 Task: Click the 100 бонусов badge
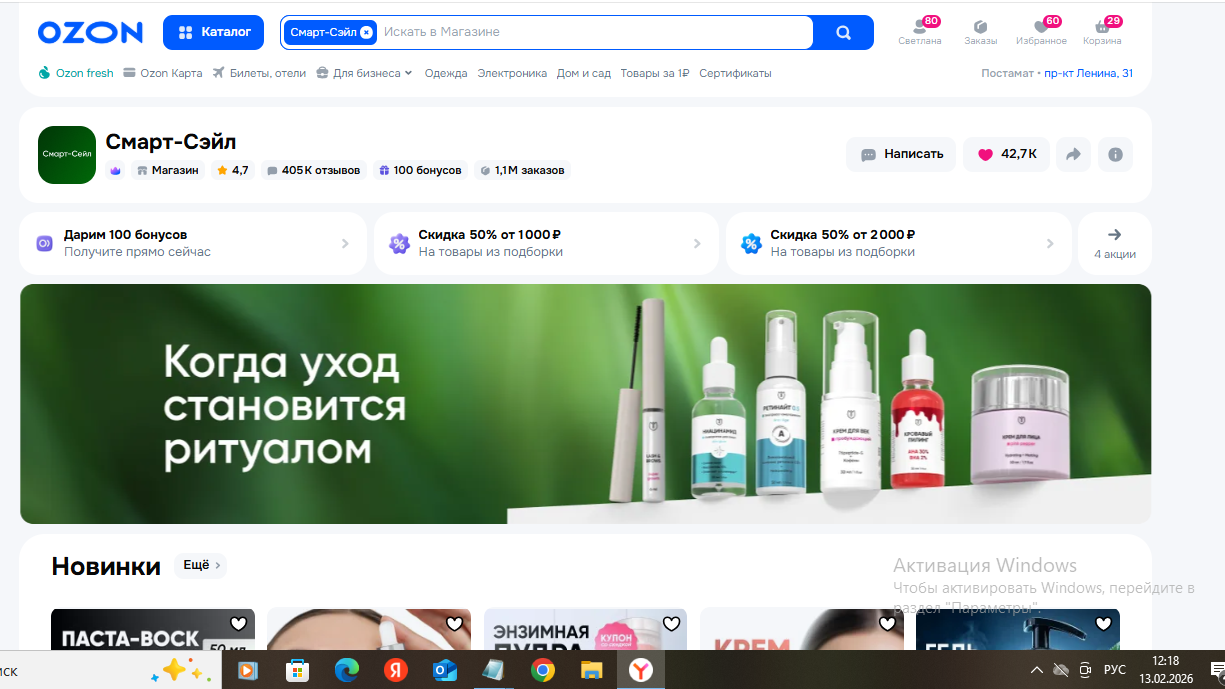(420, 170)
